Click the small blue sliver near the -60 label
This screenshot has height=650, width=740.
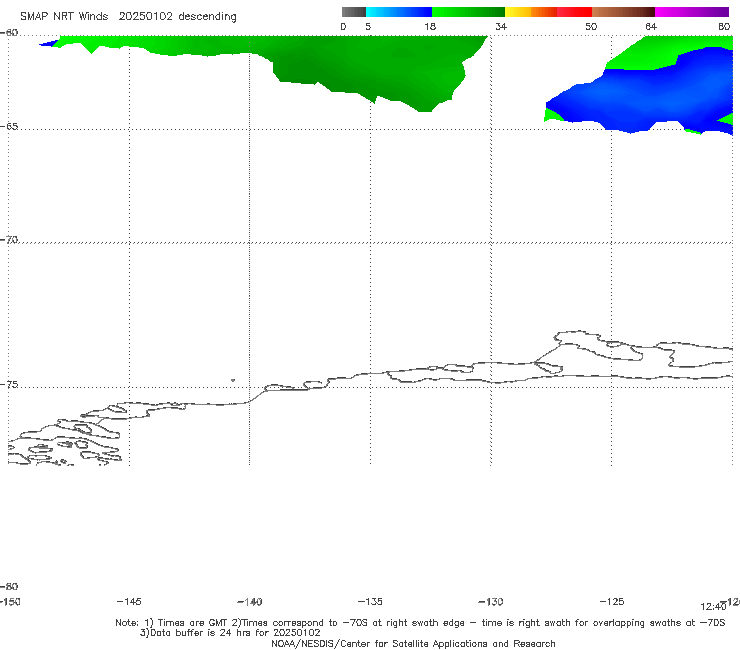[x=48, y=43]
